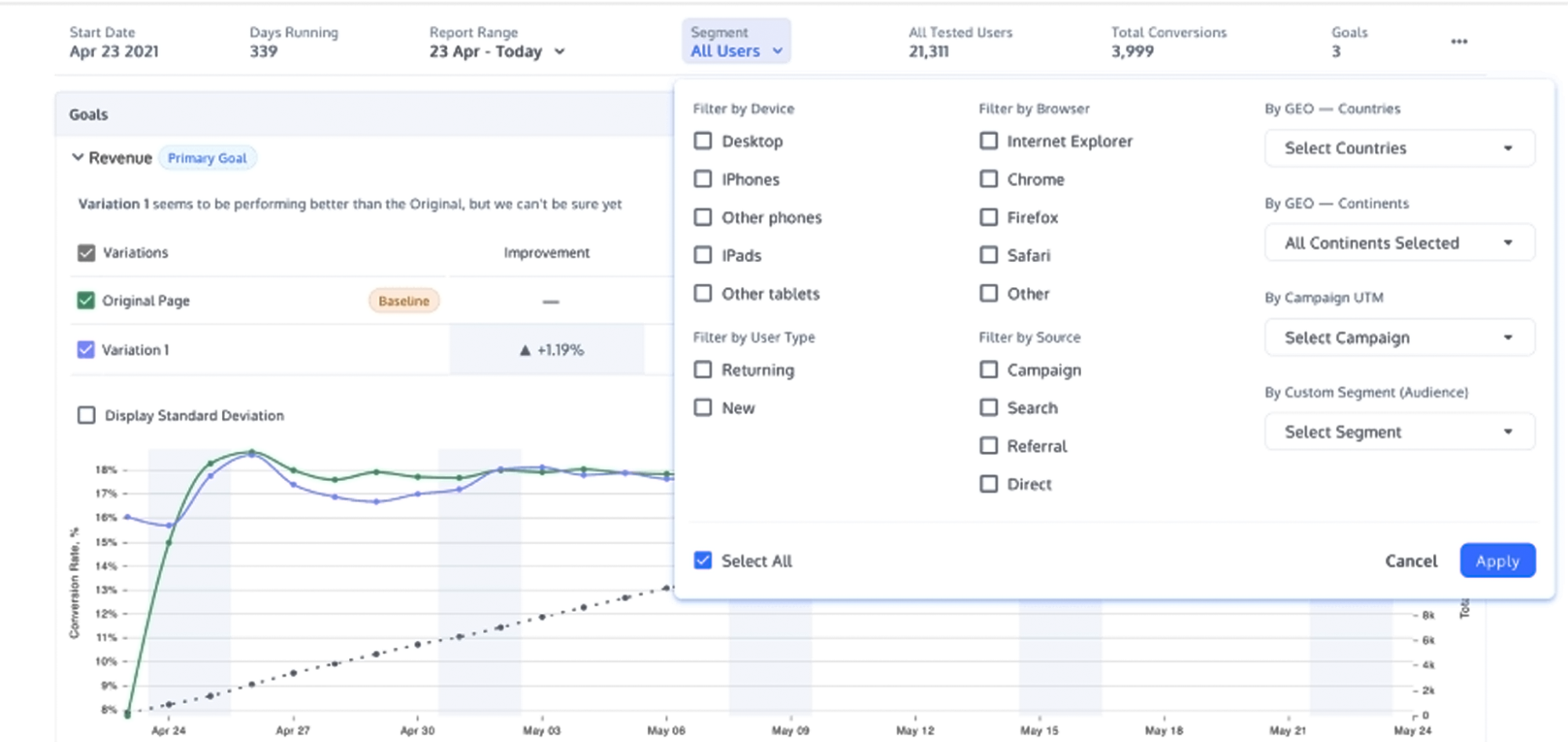Enable the Referral source filter
This screenshot has width=1568, height=742.
[x=989, y=446]
